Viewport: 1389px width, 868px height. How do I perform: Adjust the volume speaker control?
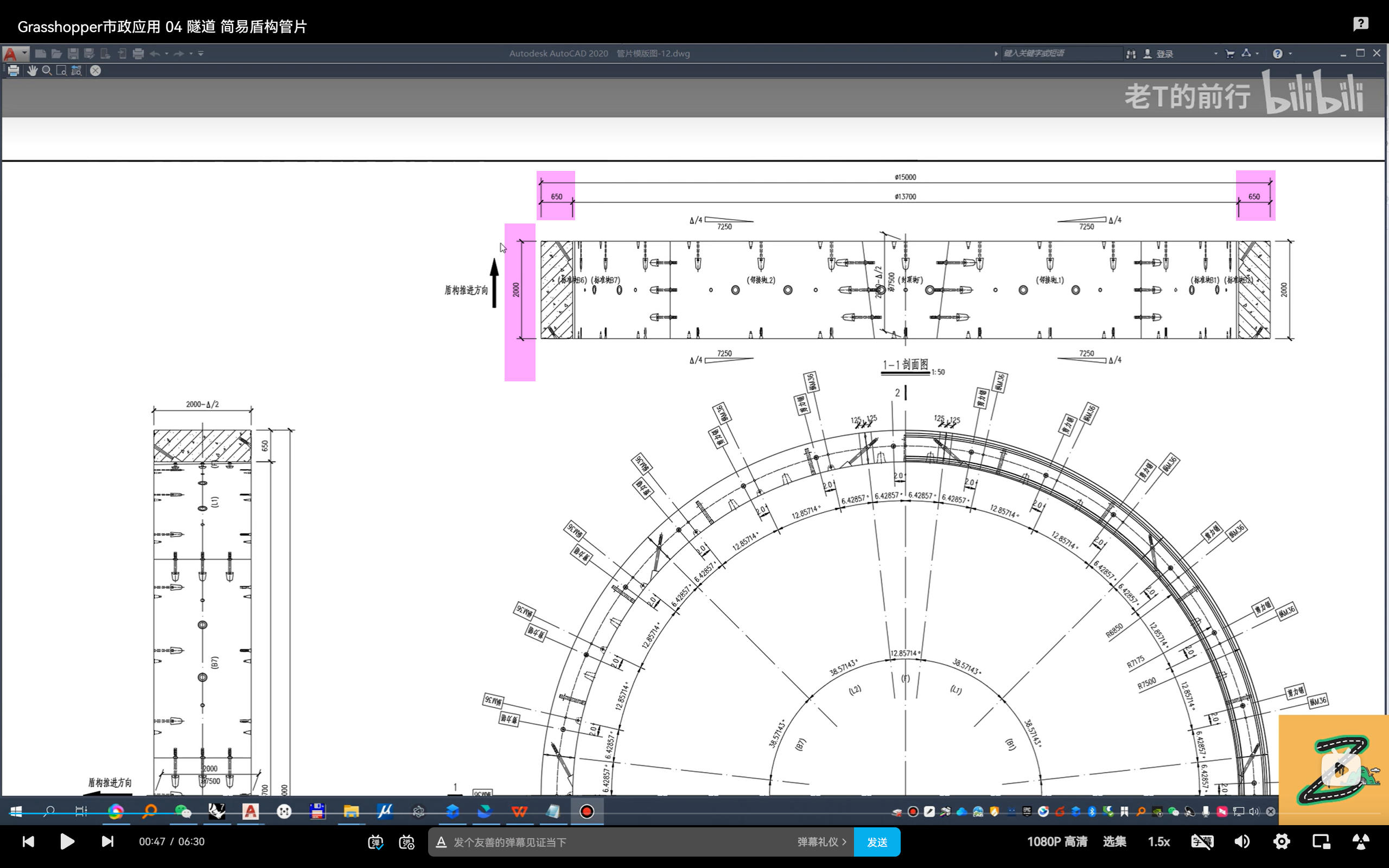(1242, 841)
